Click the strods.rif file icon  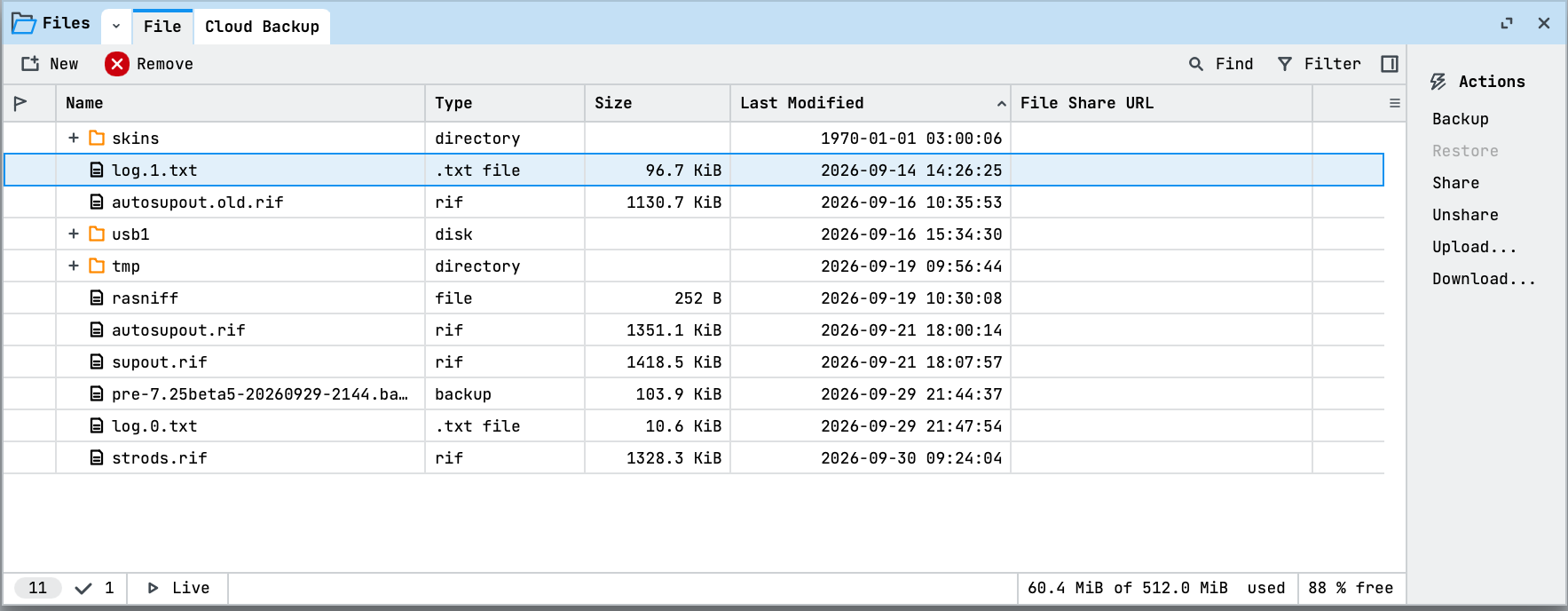tap(97, 457)
